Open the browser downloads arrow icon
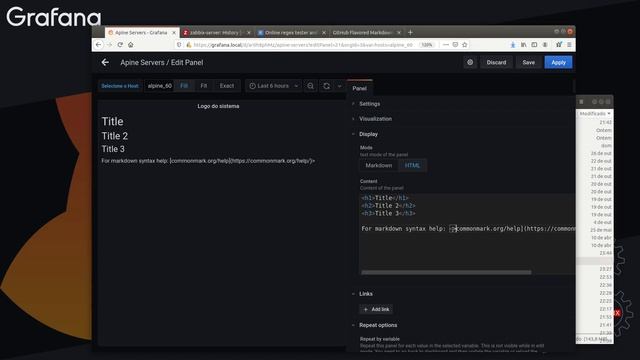Image resolution: width=640 pixels, height=360 pixels. [x=513, y=45]
